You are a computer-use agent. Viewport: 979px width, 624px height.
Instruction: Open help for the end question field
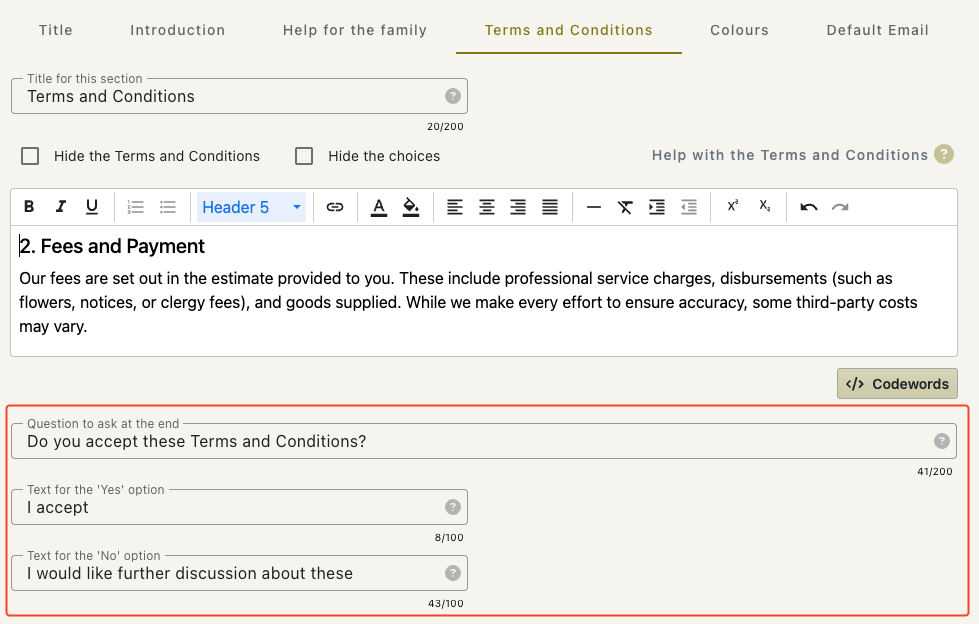(x=942, y=441)
